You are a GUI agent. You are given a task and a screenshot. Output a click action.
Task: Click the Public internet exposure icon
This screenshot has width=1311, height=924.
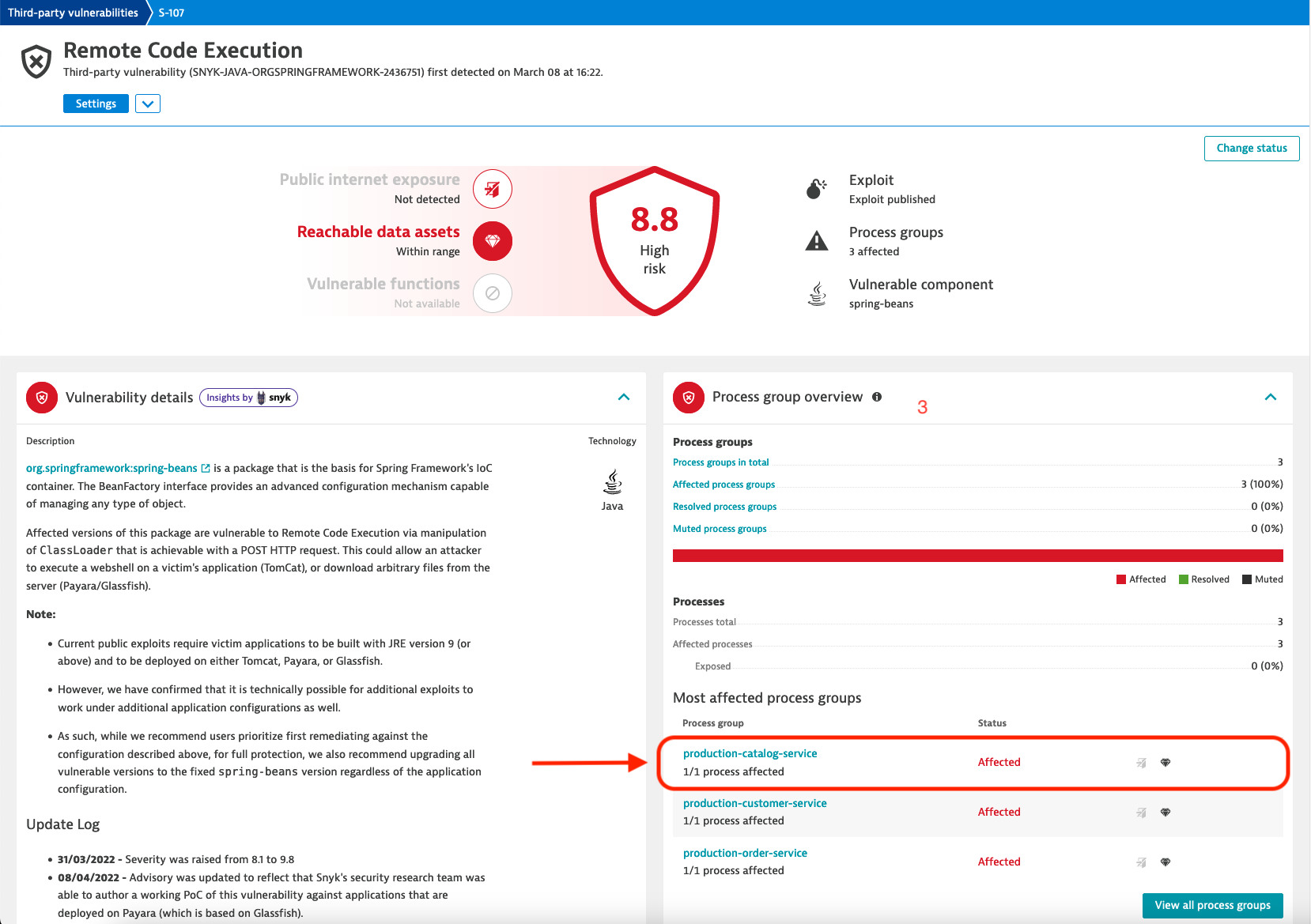(492, 189)
